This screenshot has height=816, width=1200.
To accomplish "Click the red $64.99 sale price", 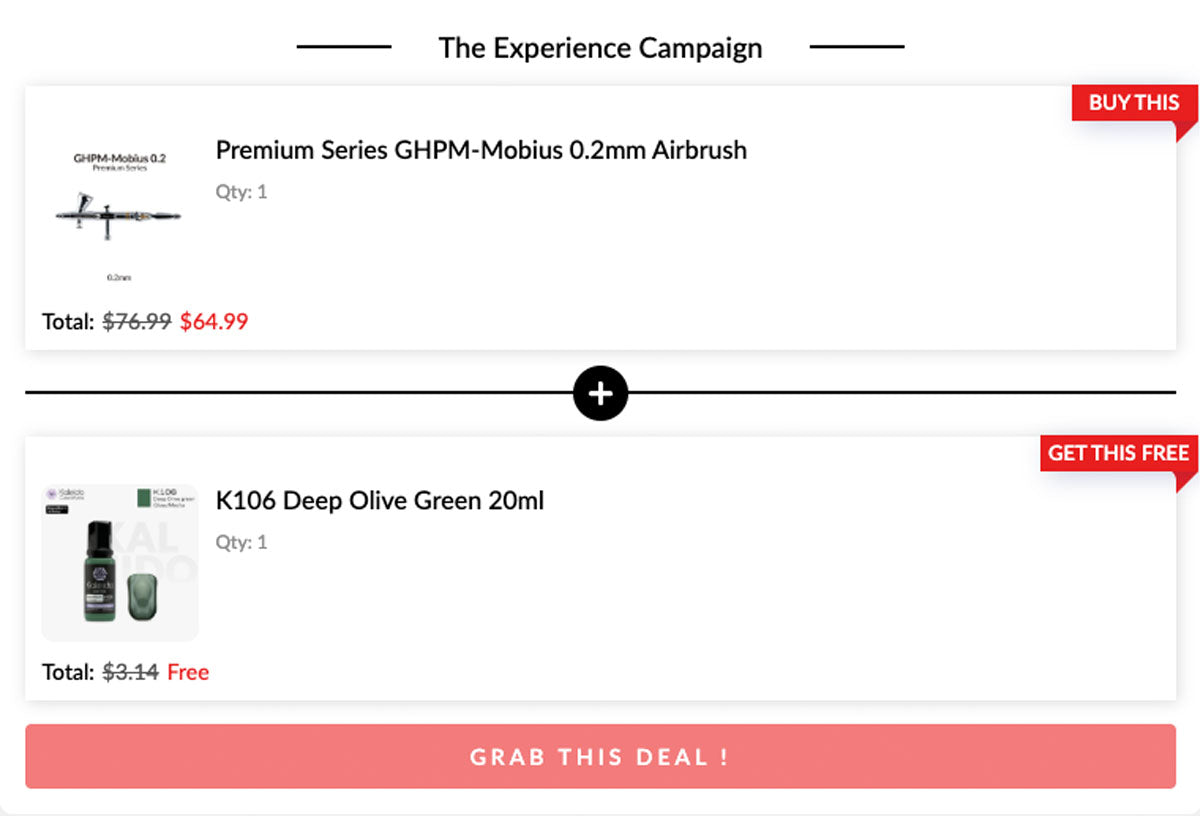I will click(214, 322).
